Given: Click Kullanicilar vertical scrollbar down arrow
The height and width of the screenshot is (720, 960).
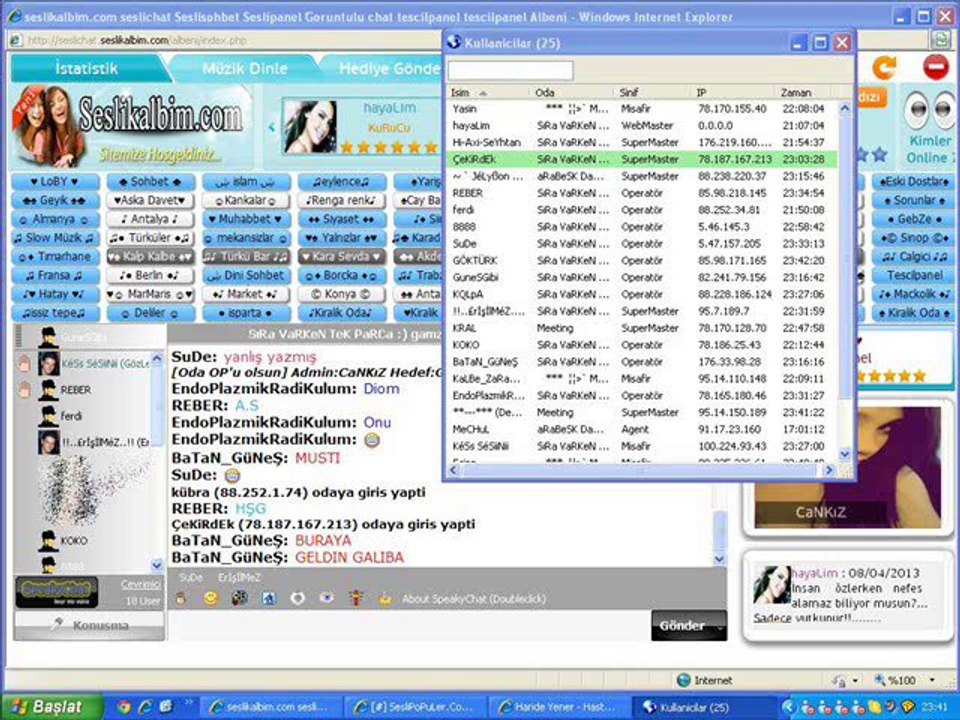Looking at the screenshot, I should coord(845,454).
